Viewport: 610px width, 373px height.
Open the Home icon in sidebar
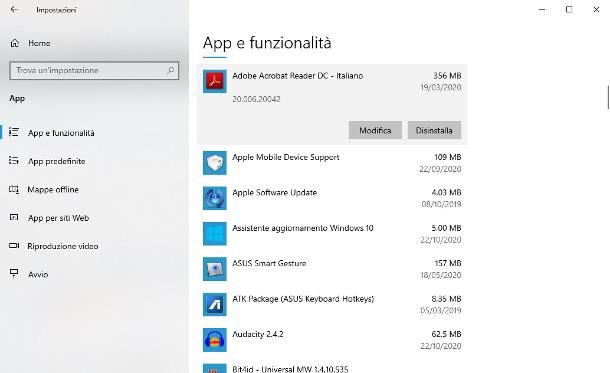(14, 43)
